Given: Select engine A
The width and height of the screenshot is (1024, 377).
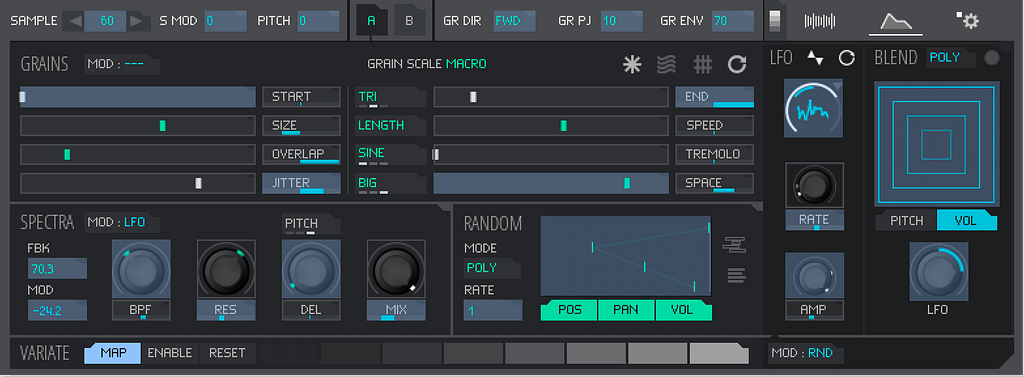Looking at the screenshot, I should pyautogui.click(x=372, y=20).
